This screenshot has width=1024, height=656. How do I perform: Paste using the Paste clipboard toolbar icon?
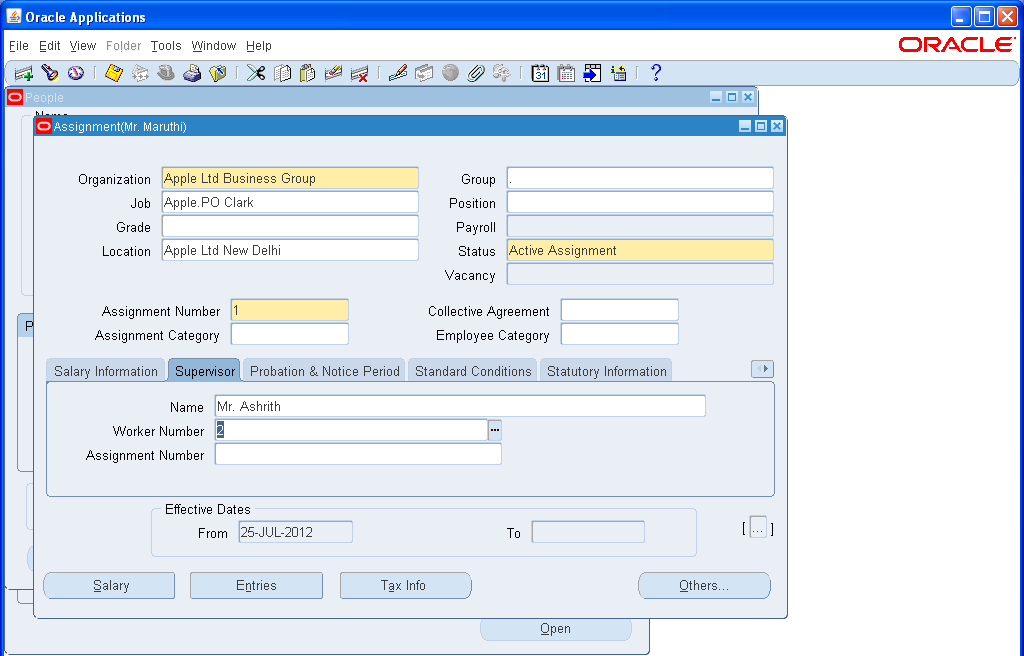coord(307,72)
